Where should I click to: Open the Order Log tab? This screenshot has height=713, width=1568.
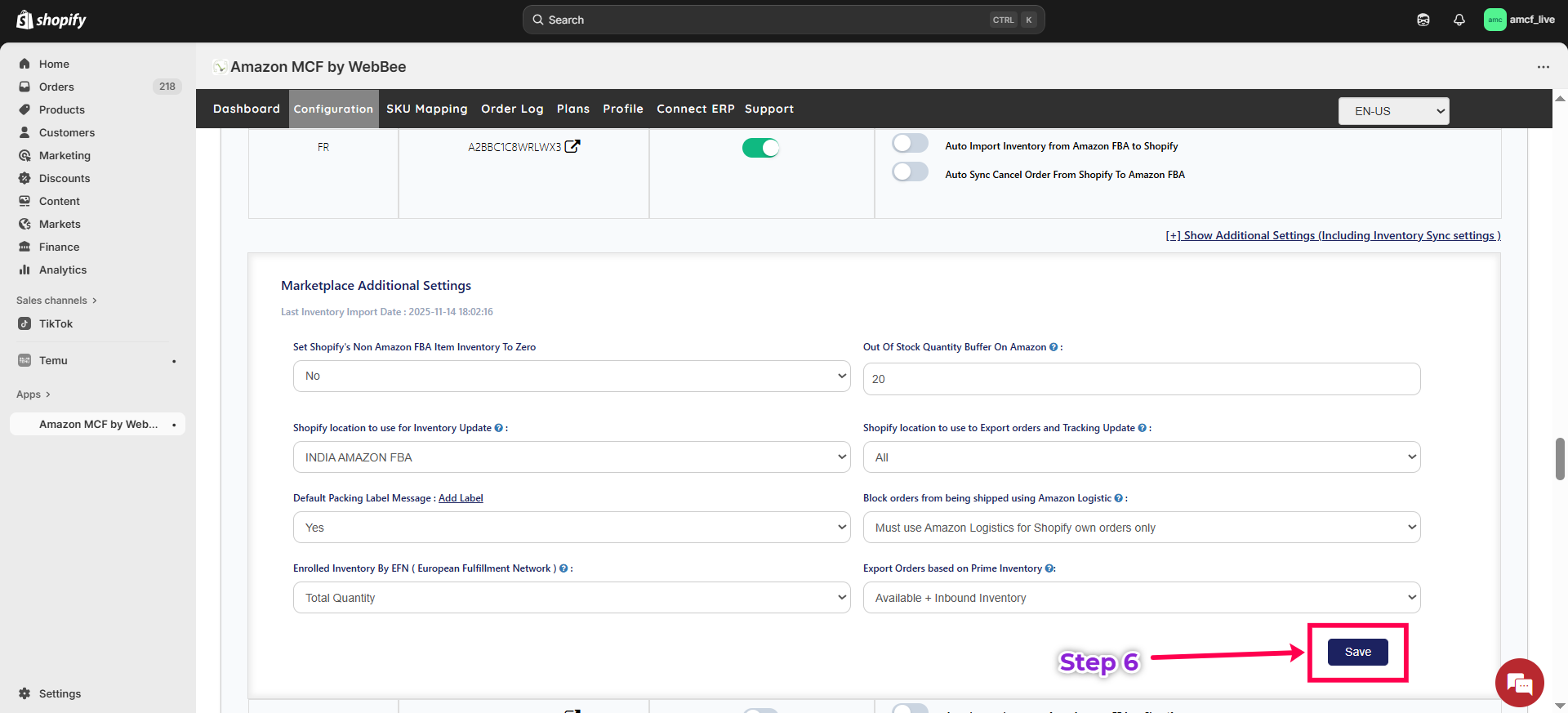click(511, 109)
